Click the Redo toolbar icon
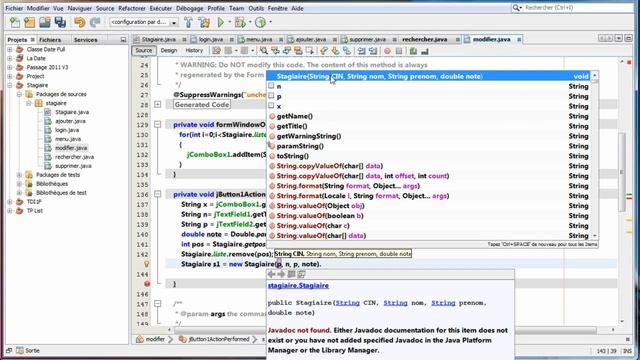Image resolution: width=640 pixels, height=360 pixels. click(95, 22)
